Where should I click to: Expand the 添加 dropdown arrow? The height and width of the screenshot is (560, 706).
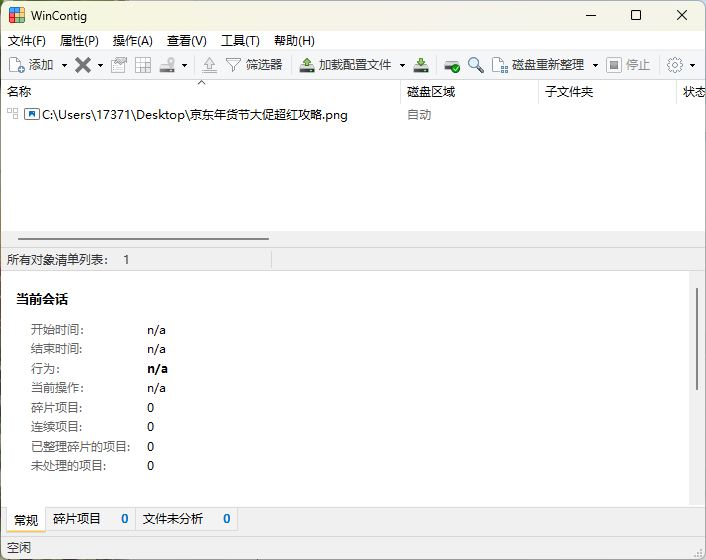tap(64, 65)
